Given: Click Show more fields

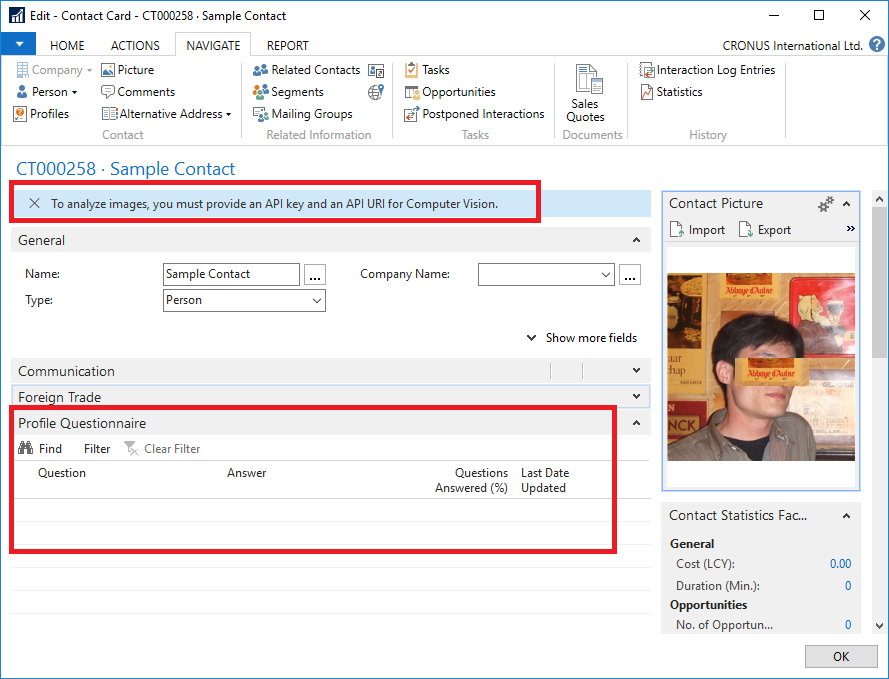Looking at the screenshot, I should (x=582, y=338).
